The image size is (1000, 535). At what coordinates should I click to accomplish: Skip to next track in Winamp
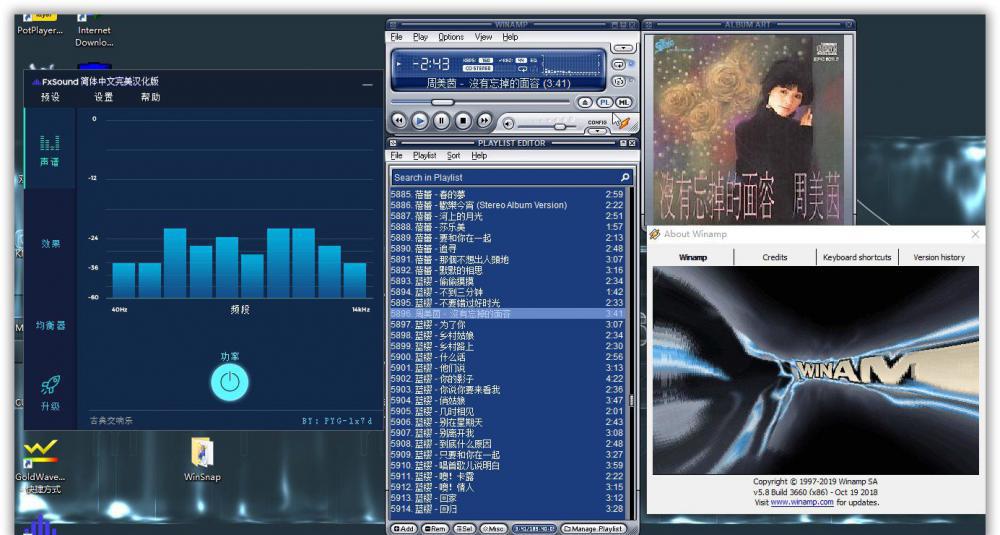pyautogui.click(x=485, y=120)
